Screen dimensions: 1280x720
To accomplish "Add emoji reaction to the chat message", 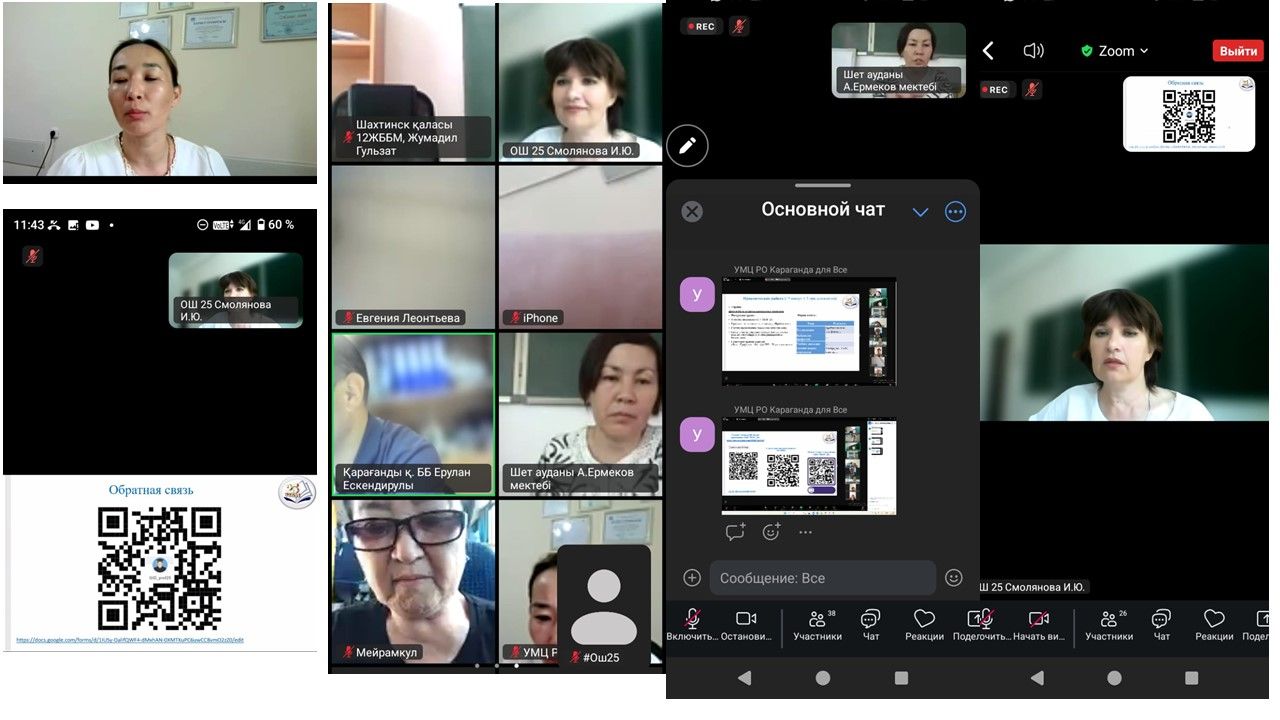I will click(x=771, y=532).
